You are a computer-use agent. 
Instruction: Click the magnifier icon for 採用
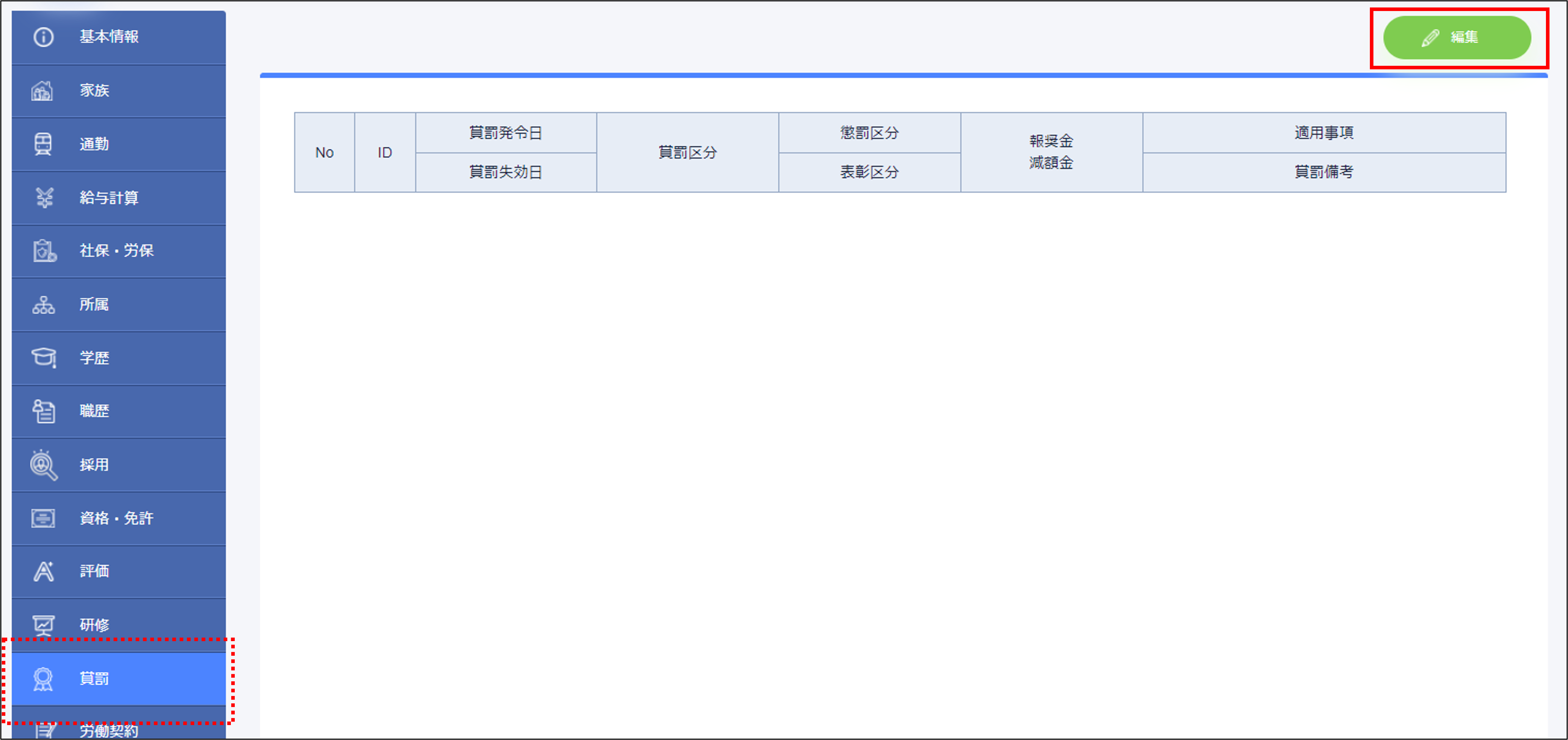(43, 465)
